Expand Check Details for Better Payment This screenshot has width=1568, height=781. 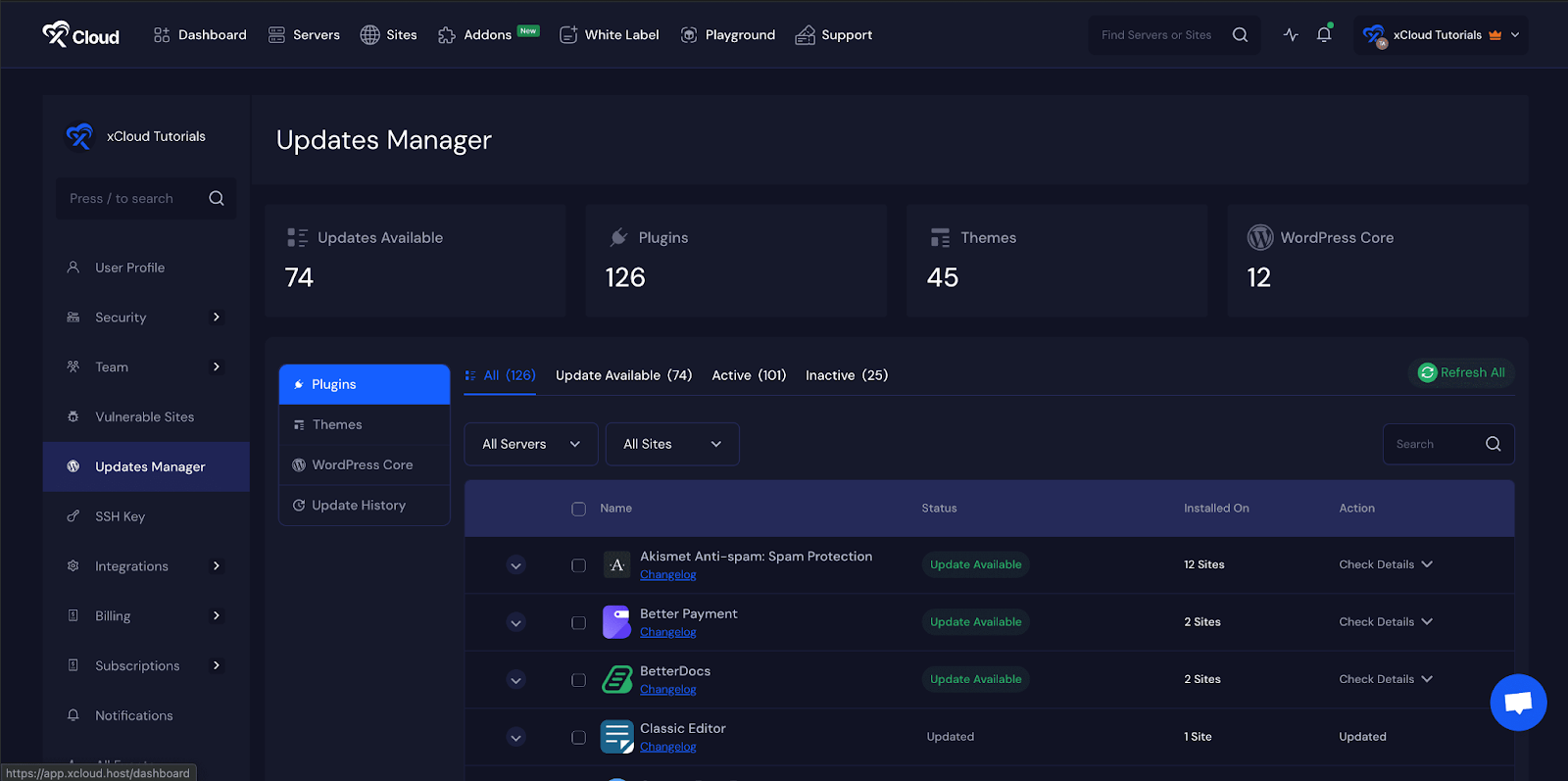click(1385, 622)
